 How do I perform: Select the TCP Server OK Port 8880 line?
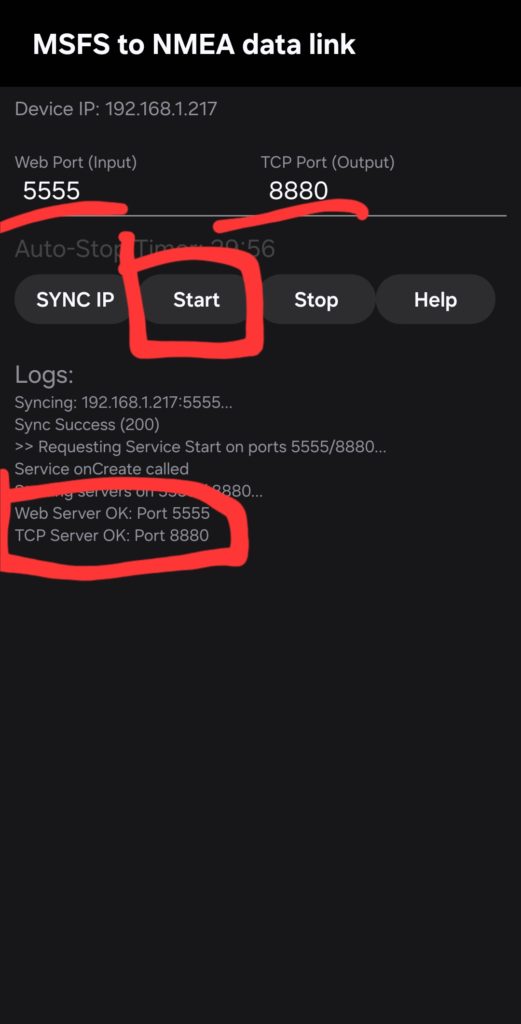[x=112, y=536]
